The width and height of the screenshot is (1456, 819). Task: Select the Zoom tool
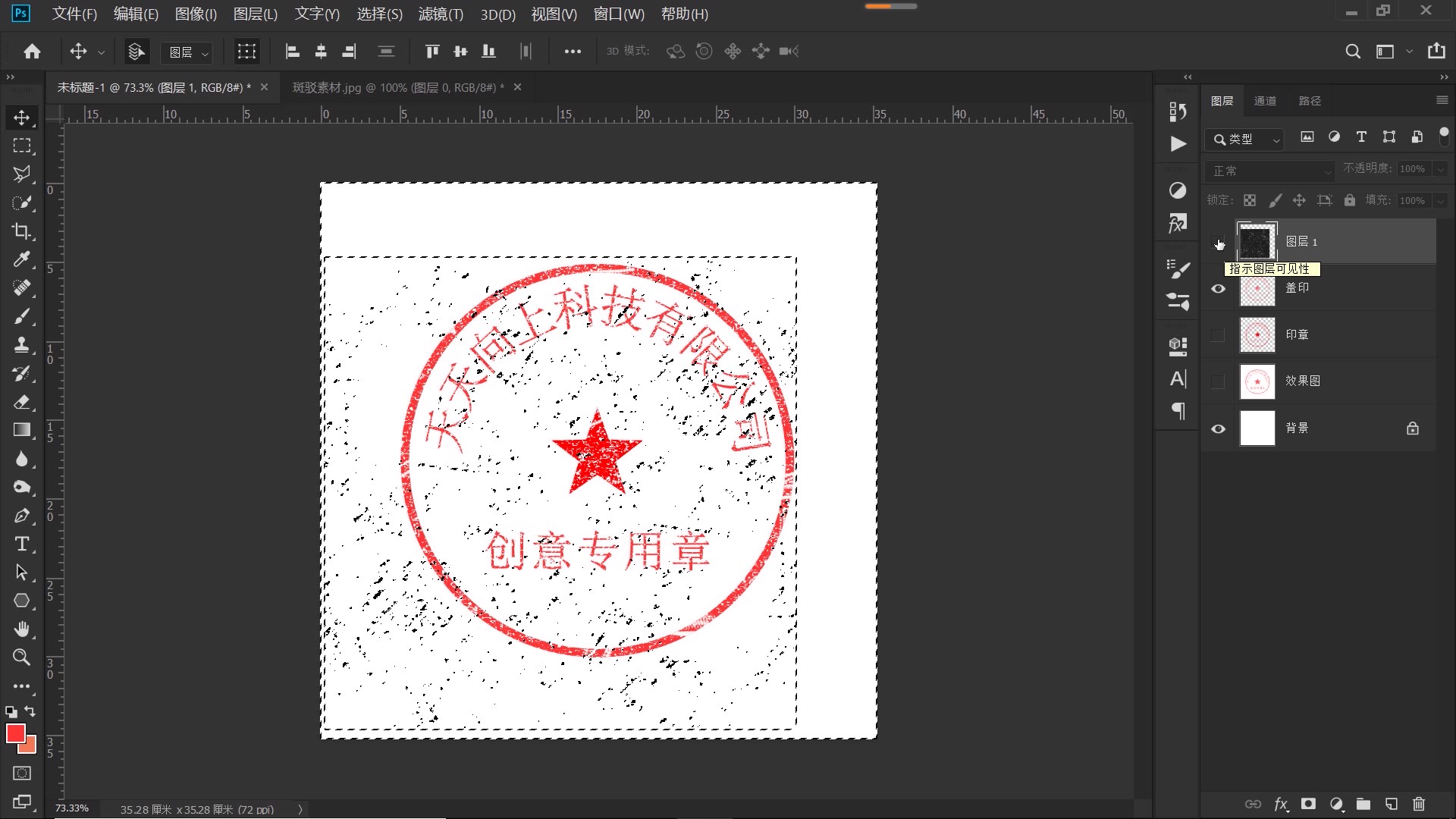click(x=22, y=657)
